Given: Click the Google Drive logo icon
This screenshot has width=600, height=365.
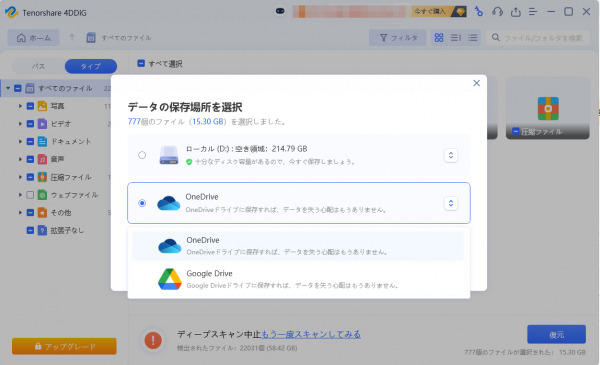Looking at the screenshot, I should pos(170,279).
